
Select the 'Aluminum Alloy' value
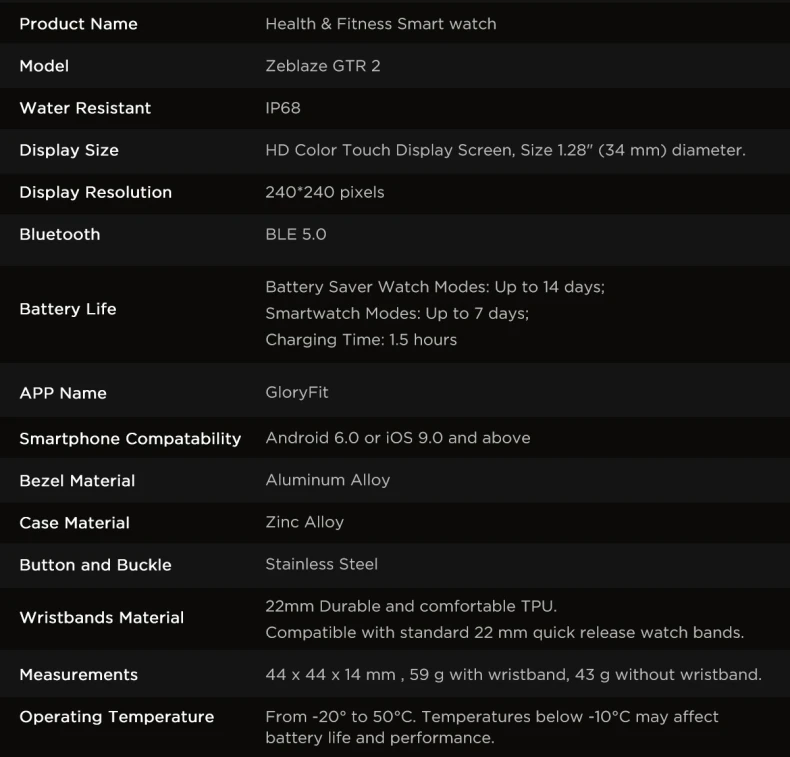327,480
